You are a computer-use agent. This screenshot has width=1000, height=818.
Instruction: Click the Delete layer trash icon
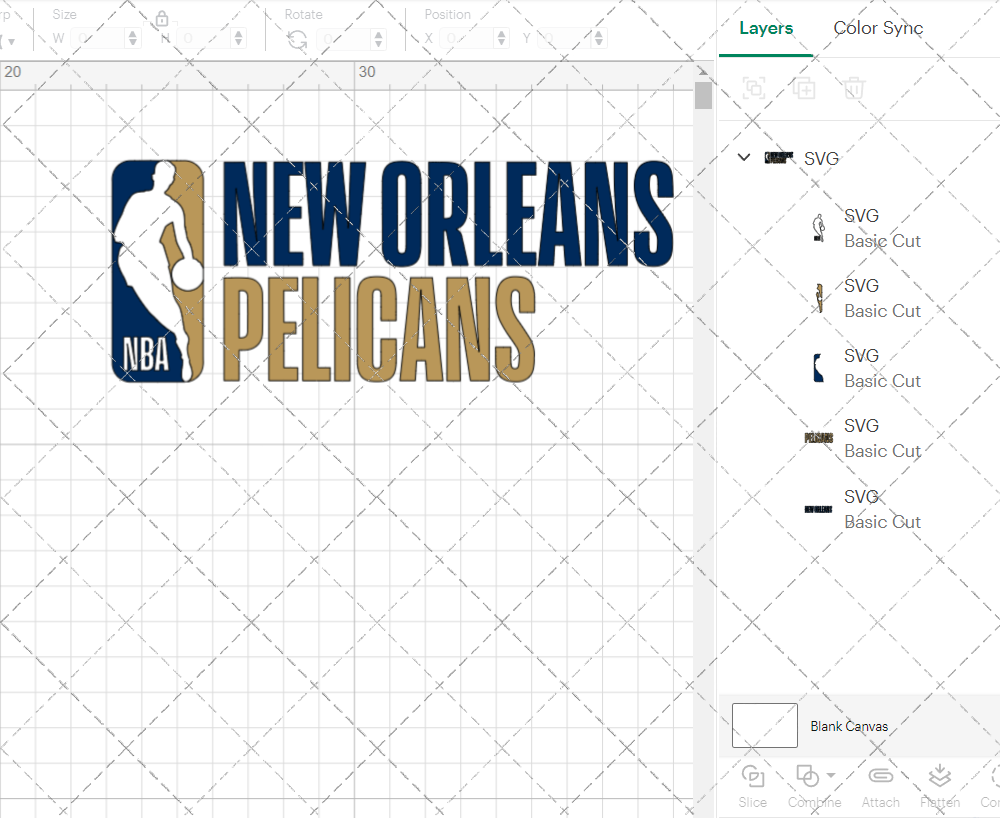[854, 87]
